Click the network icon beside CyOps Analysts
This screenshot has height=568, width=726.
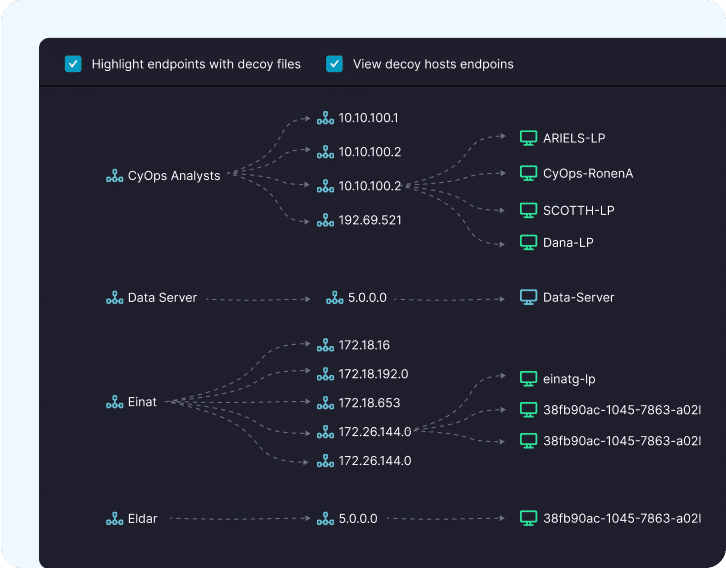pos(114,176)
